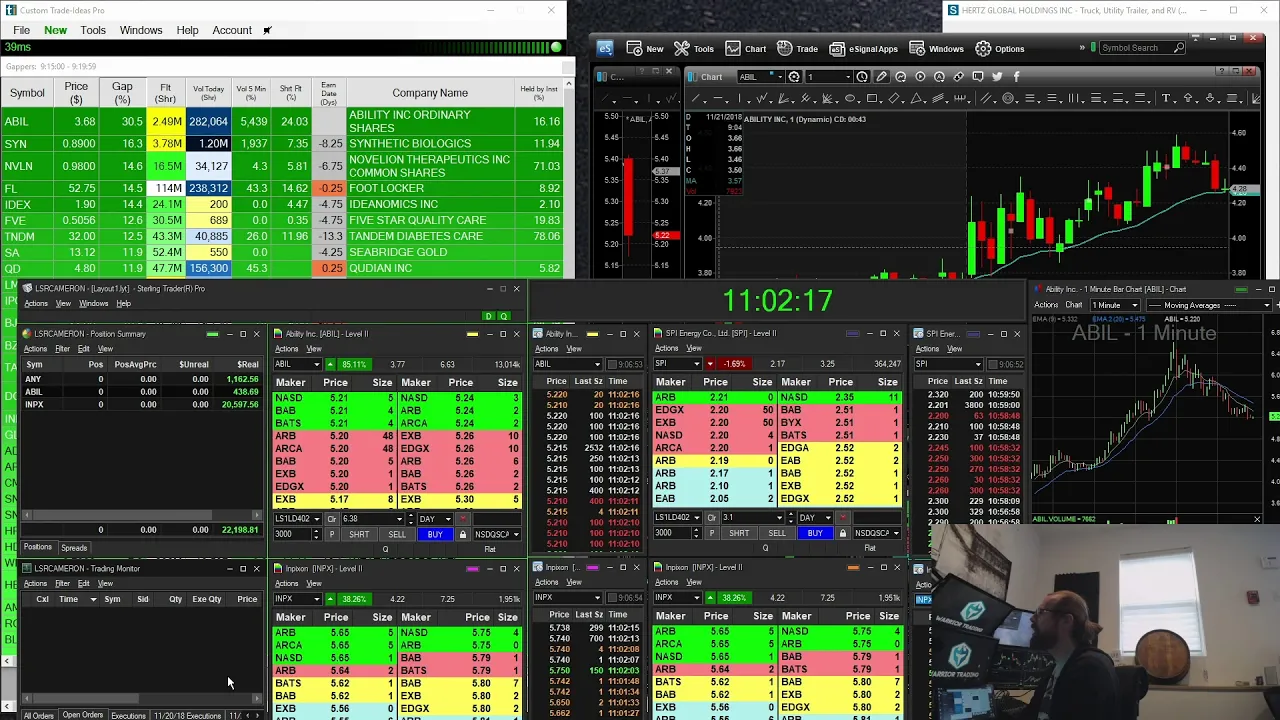Share chart via the Twitter icon
Image resolution: width=1280 pixels, height=720 pixels.
[x=997, y=76]
